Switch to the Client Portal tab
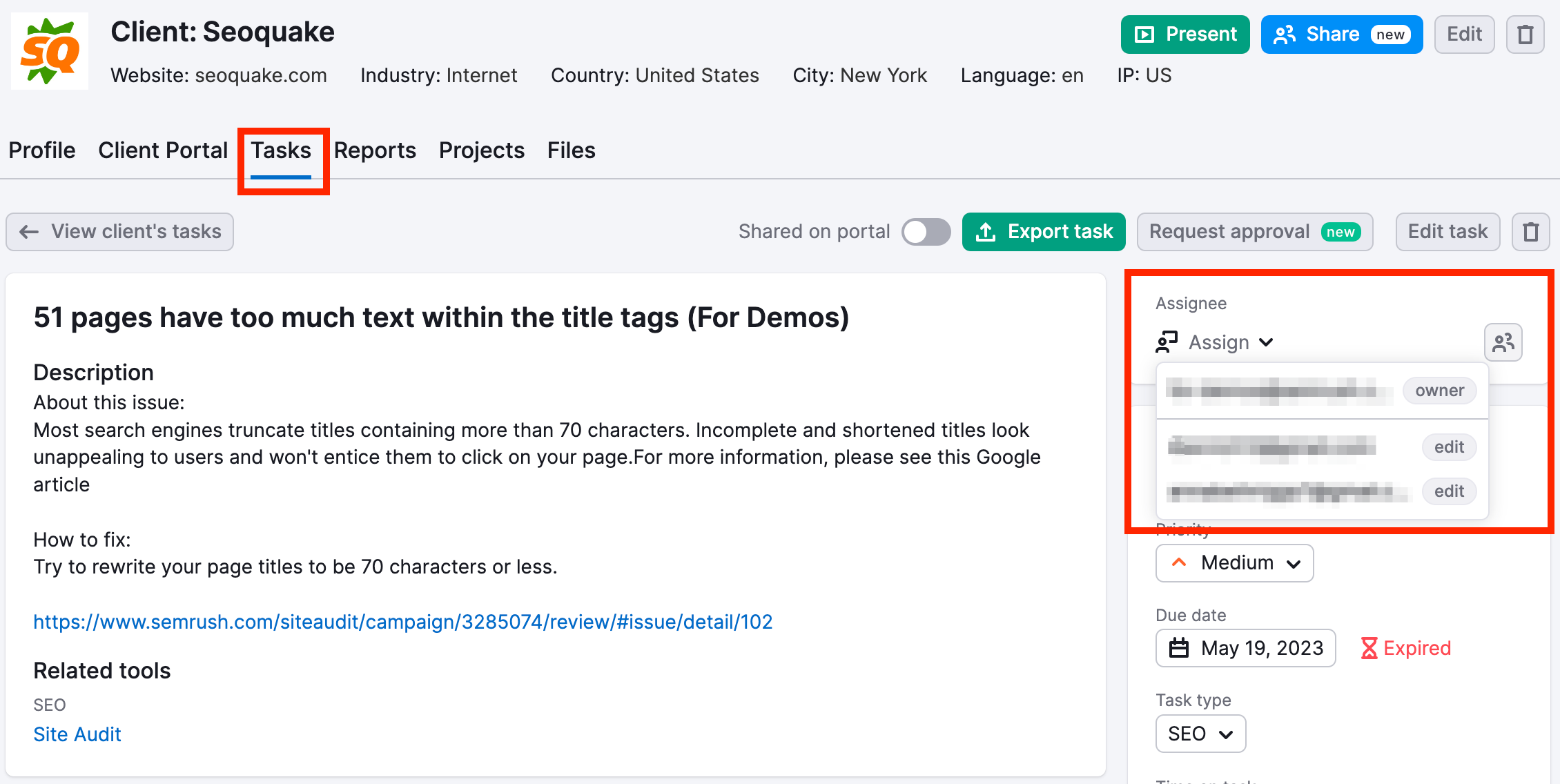The height and width of the screenshot is (784, 1560). (x=163, y=150)
